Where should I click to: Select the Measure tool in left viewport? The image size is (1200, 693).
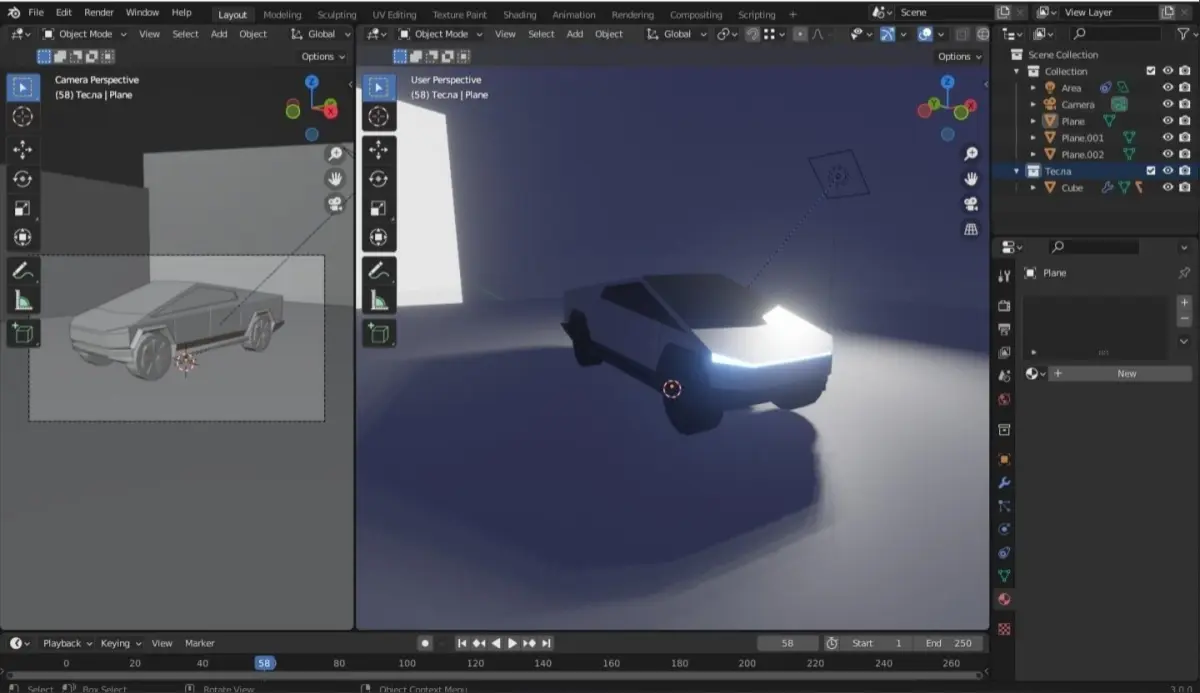tap(22, 299)
